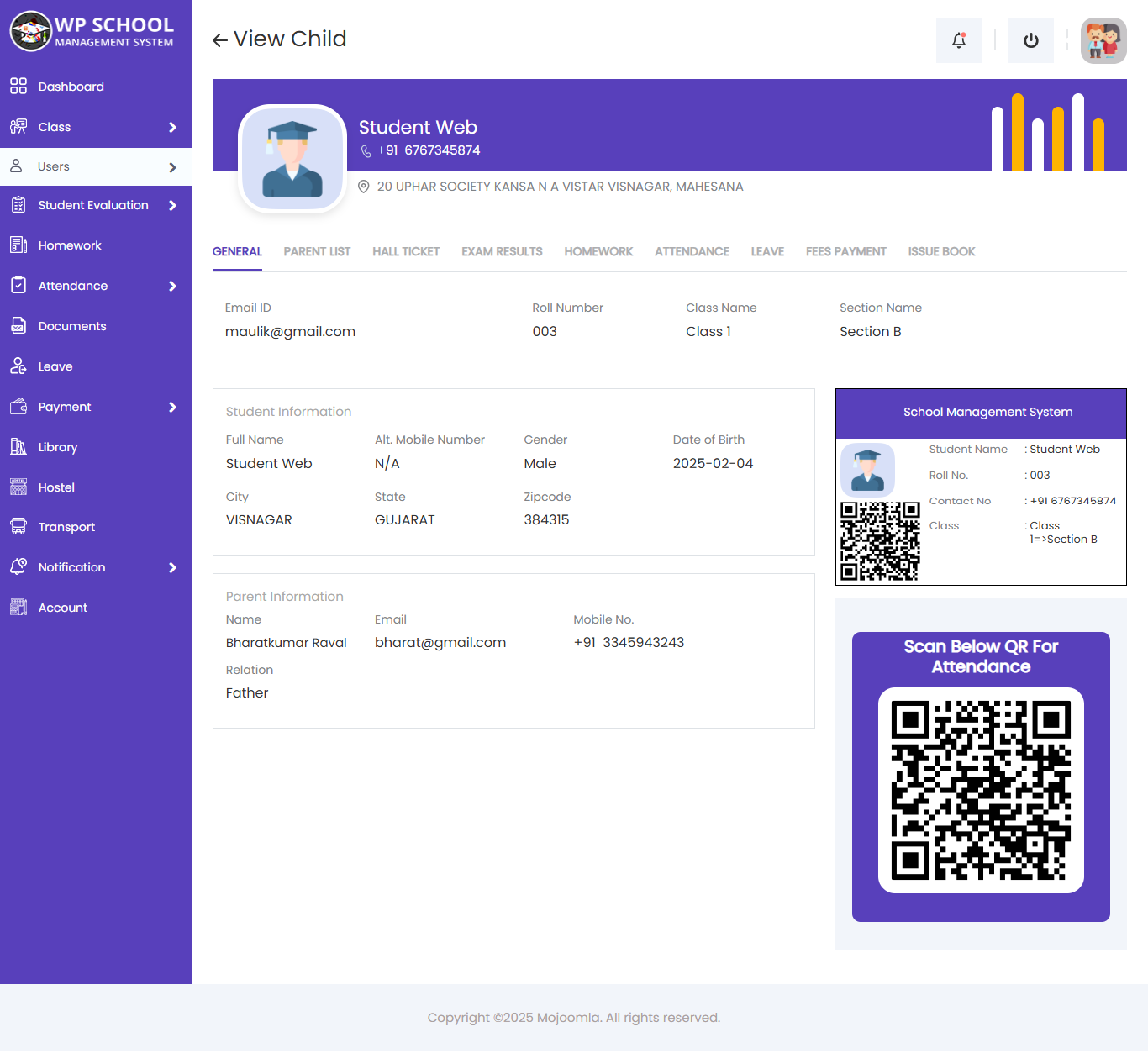Open Account menu label

point(63,608)
